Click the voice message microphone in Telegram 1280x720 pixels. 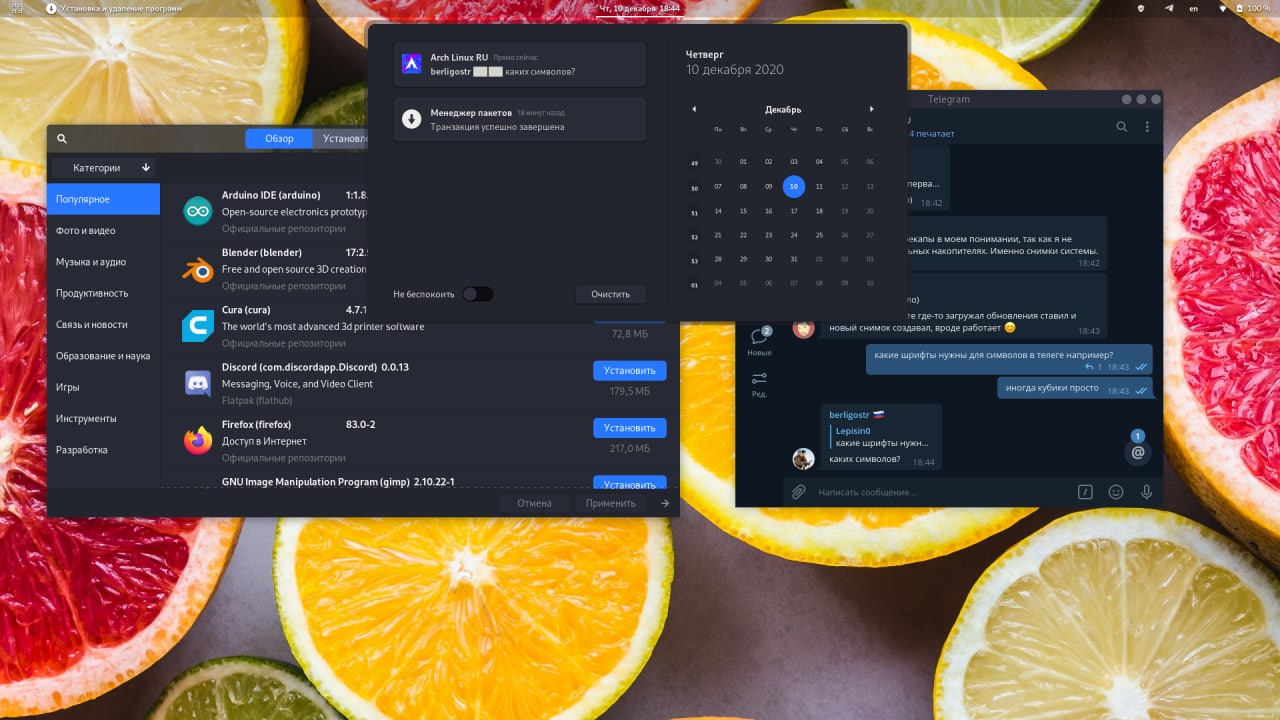pos(1146,492)
